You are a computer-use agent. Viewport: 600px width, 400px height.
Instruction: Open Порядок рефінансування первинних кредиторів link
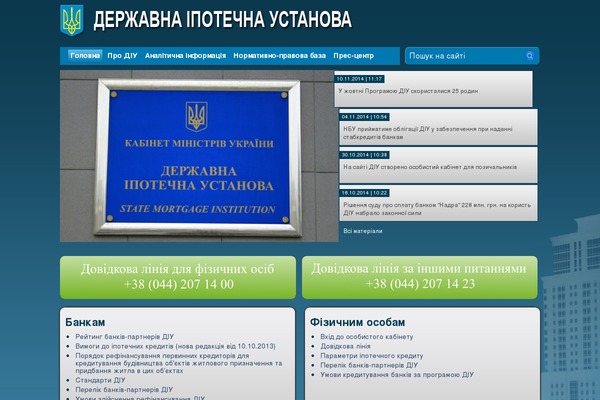[178, 363]
